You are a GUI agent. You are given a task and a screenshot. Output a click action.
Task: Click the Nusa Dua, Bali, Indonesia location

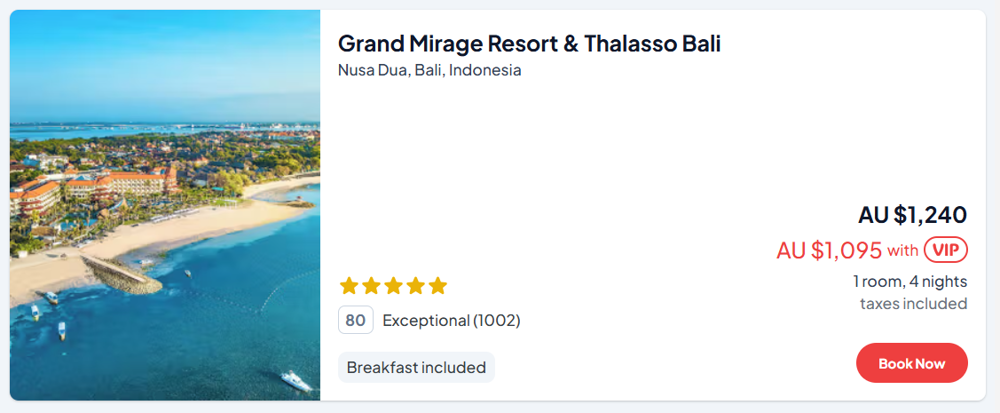click(x=429, y=70)
